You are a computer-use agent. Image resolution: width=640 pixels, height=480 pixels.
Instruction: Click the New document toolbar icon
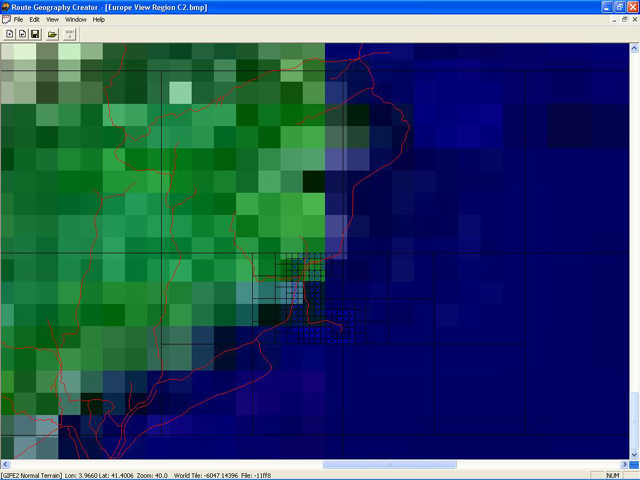coord(9,34)
